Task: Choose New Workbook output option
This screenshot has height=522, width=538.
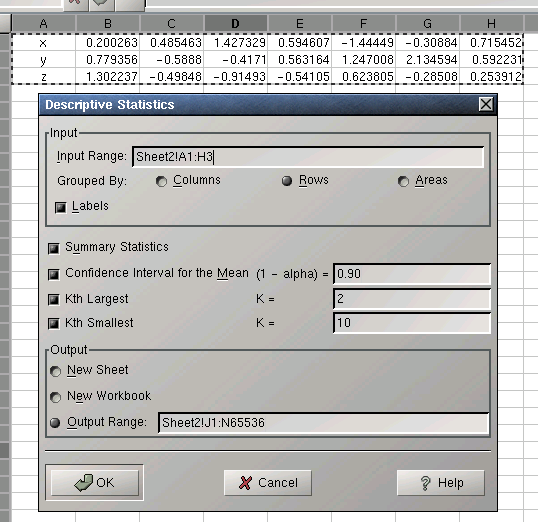Action: tap(55, 397)
